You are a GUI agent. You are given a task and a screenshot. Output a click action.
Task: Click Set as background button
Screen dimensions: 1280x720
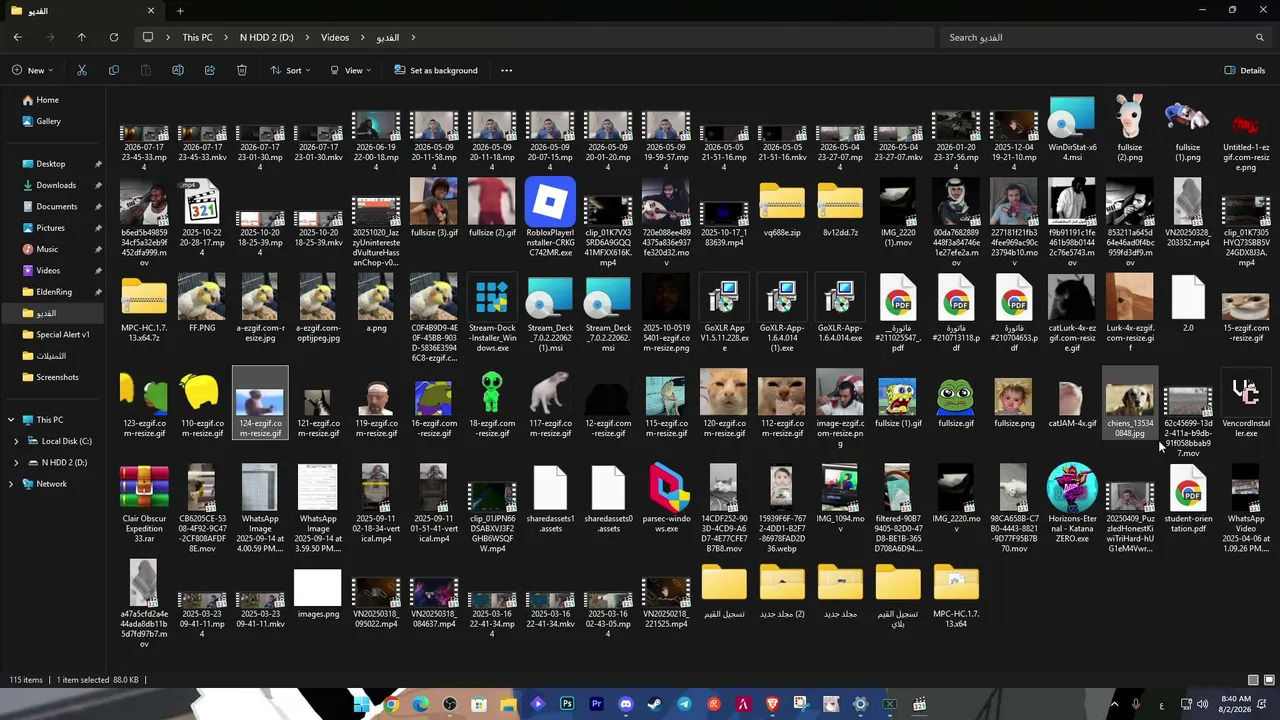click(435, 70)
